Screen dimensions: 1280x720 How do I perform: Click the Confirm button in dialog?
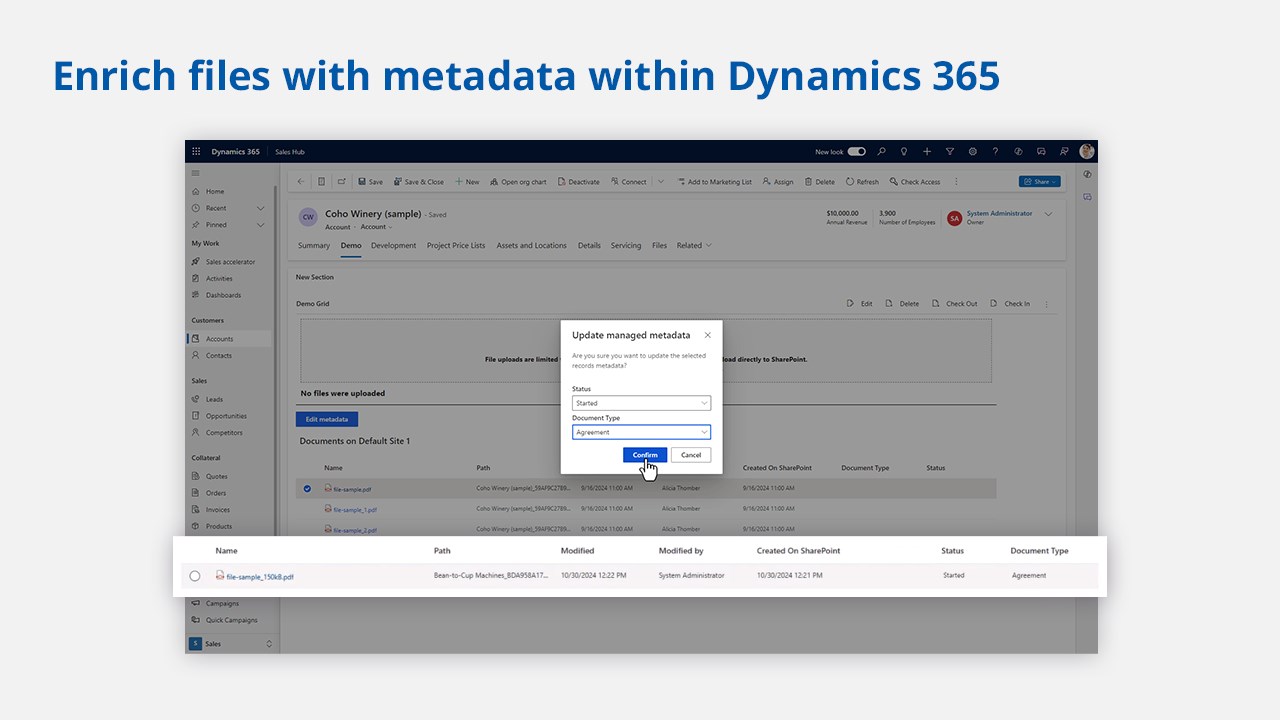point(645,455)
